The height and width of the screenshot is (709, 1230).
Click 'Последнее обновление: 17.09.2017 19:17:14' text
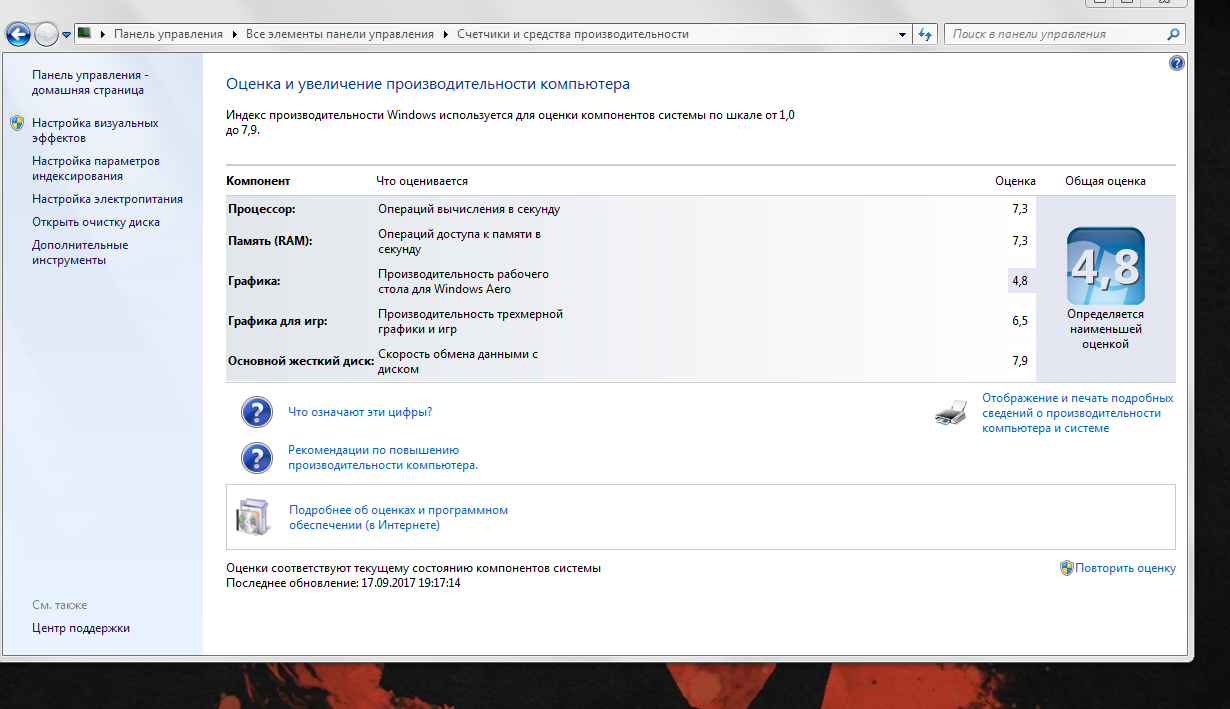343,582
